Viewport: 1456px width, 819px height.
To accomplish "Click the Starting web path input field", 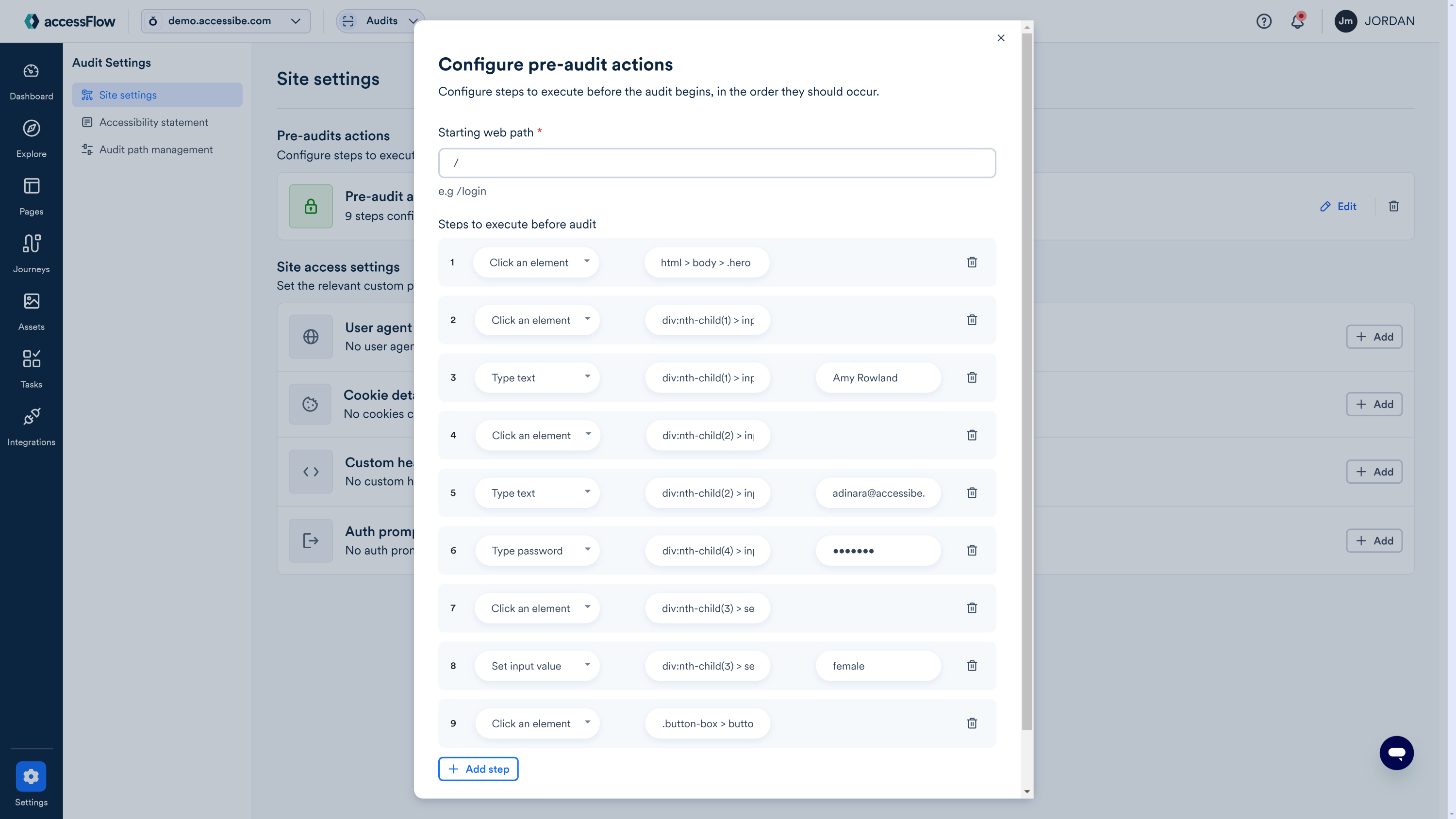I will click(x=717, y=163).
